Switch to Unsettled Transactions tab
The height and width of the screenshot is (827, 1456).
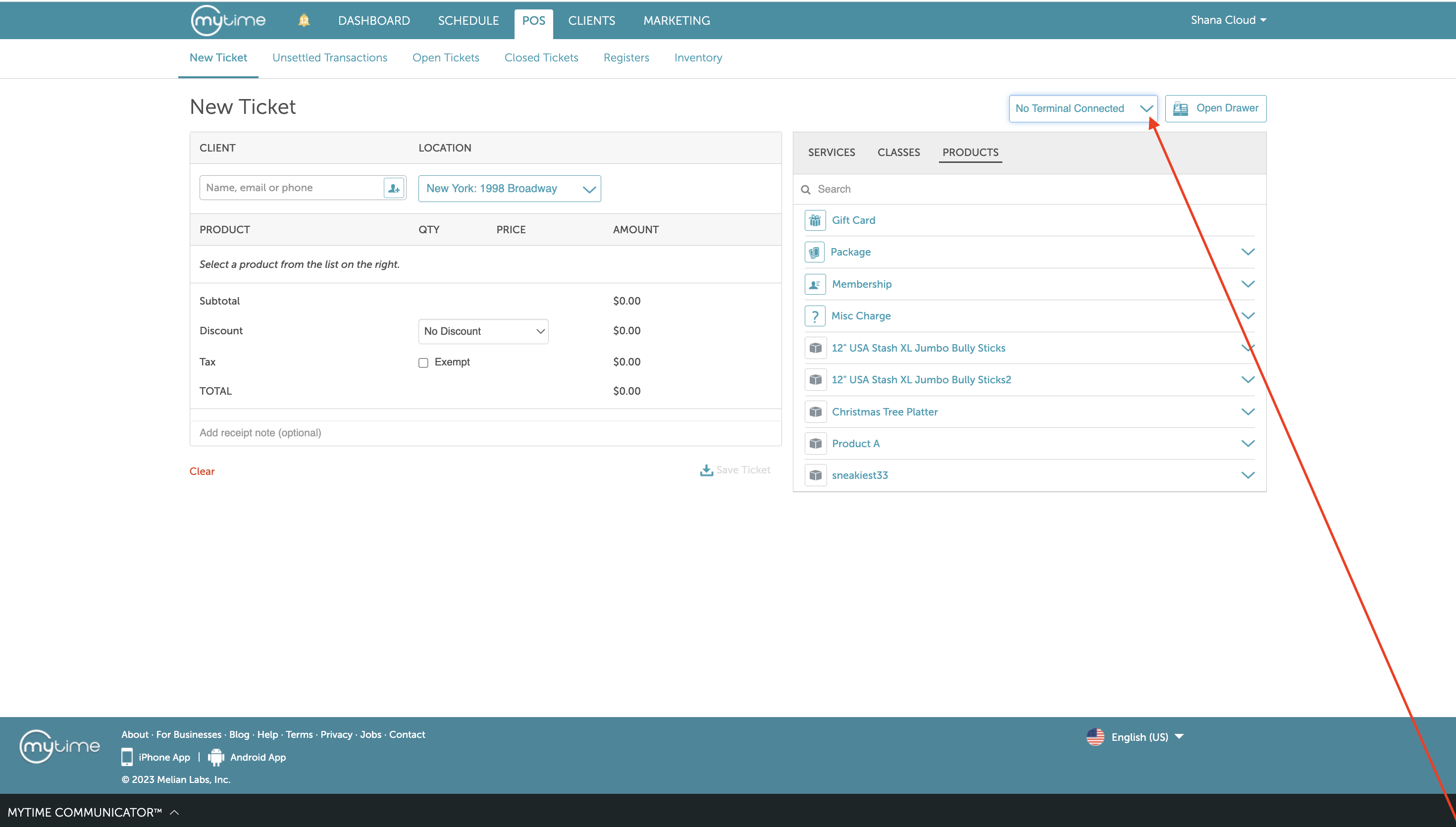click(329, 58)
